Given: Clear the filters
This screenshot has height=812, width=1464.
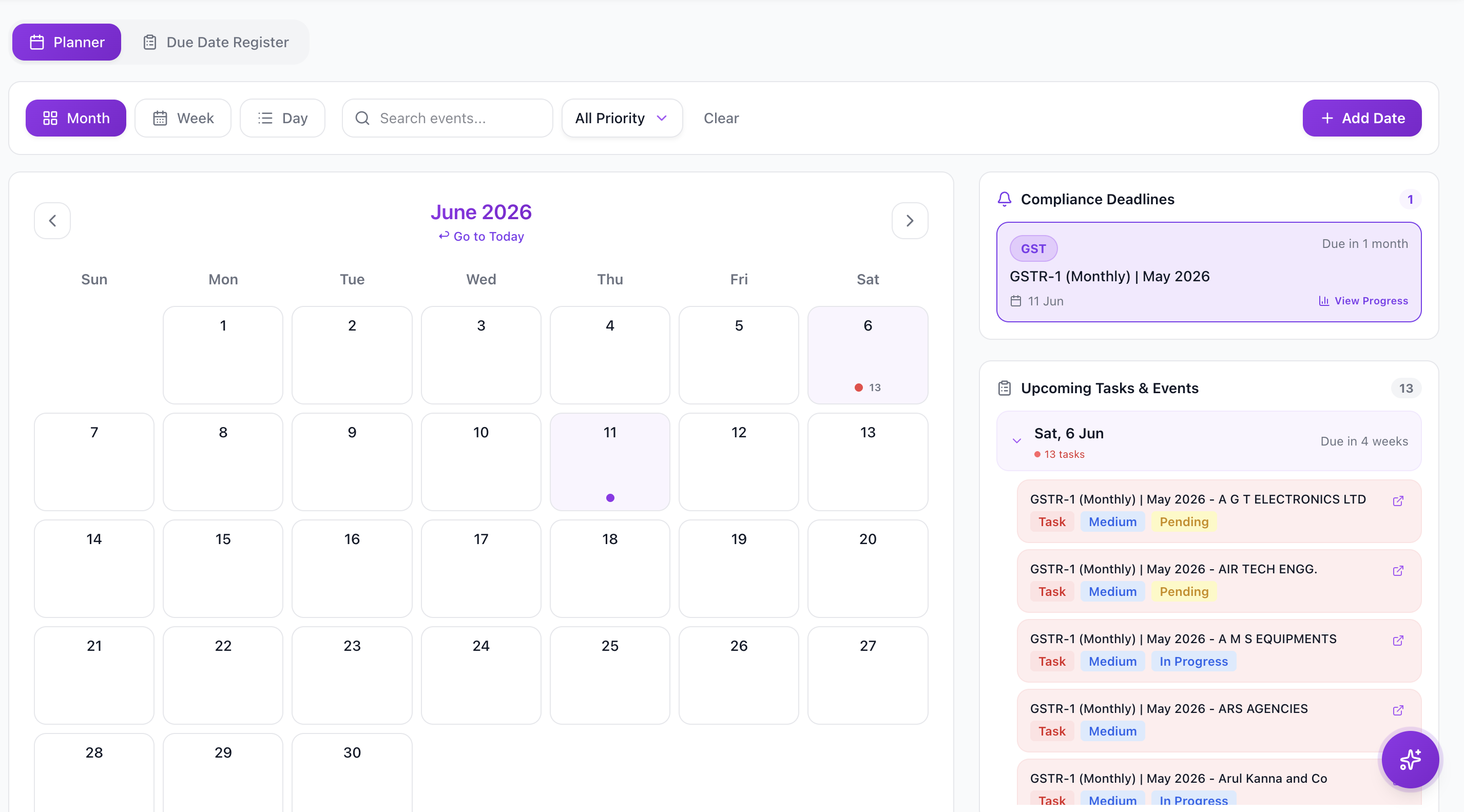Looking at the screenshot, I should pos(721,118).
